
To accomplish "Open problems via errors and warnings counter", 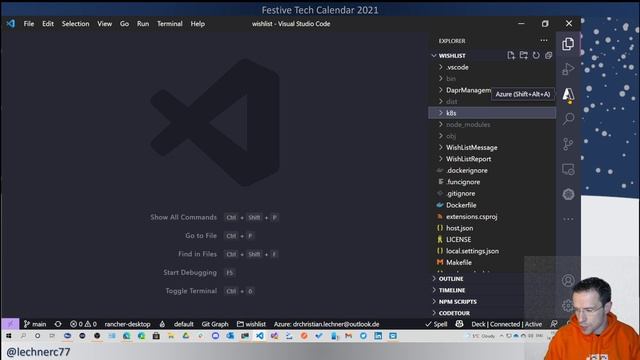I will point(83,324).
